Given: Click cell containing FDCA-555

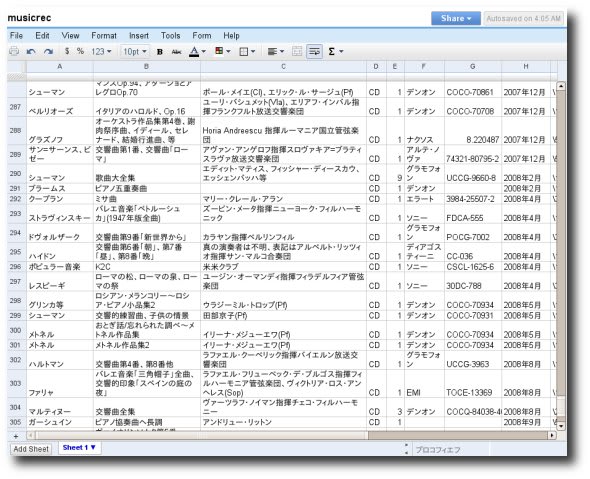Looking at the screenshot, I should click(x=473, y=214).
